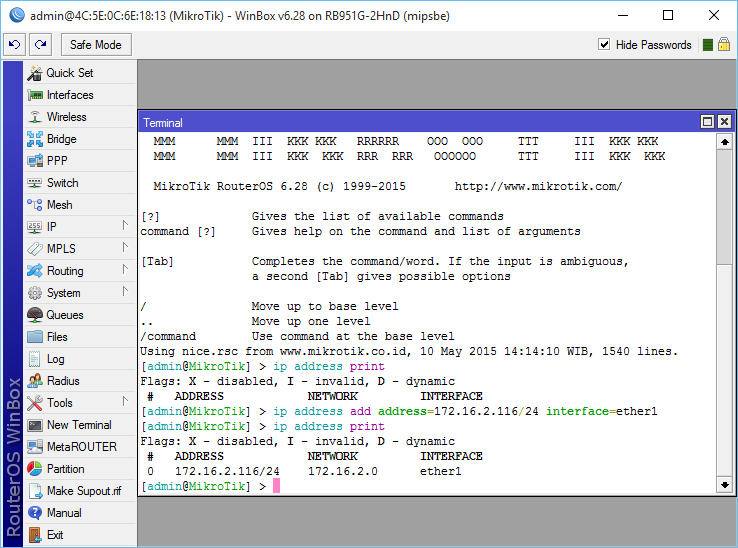Maximize the Terminal sub-window
This screenshot has height=548, width=738.
[x=707, y=122]
